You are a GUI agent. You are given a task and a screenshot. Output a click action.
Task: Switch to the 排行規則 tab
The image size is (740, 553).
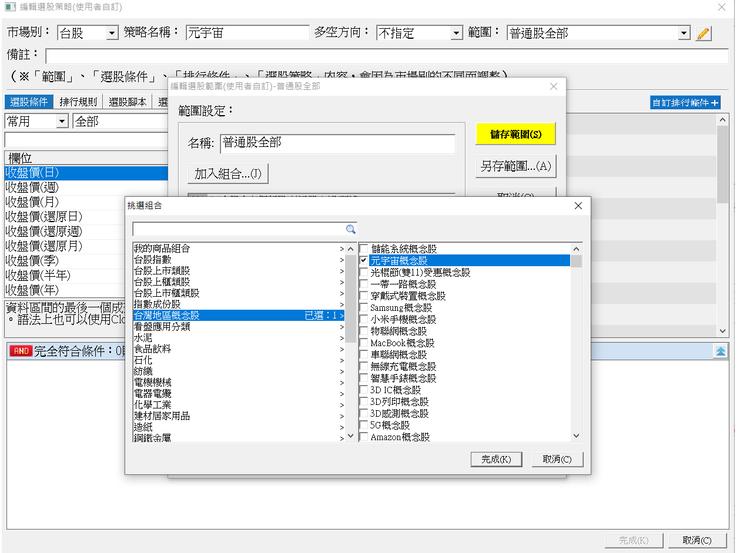[78, 102]
